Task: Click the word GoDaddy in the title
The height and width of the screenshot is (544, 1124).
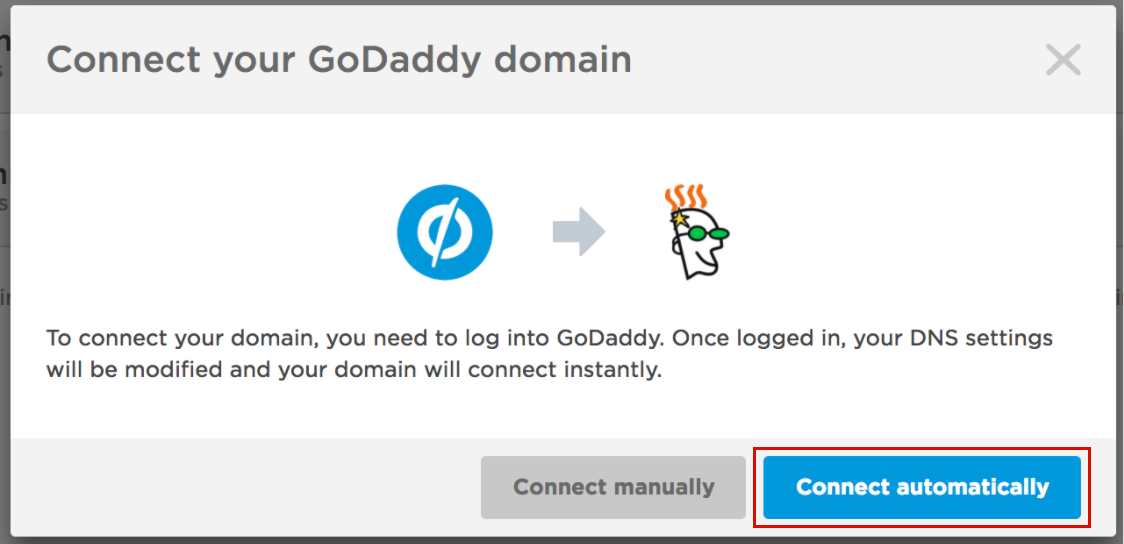Action: point(394,62)
